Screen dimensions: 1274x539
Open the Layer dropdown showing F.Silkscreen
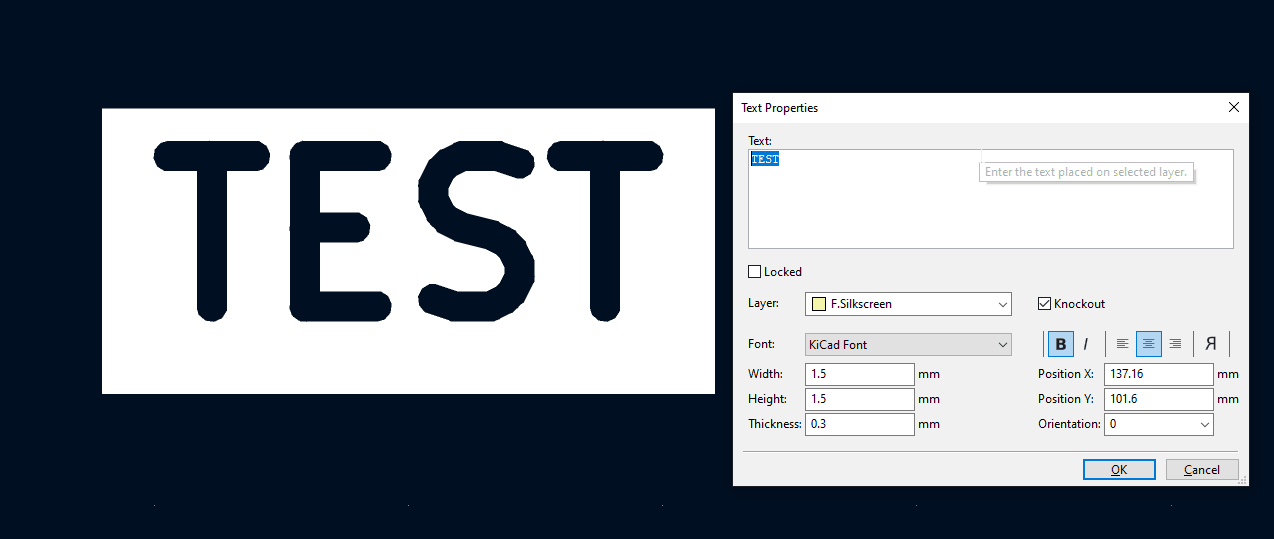pyautogui.click(x=908, y=304)
